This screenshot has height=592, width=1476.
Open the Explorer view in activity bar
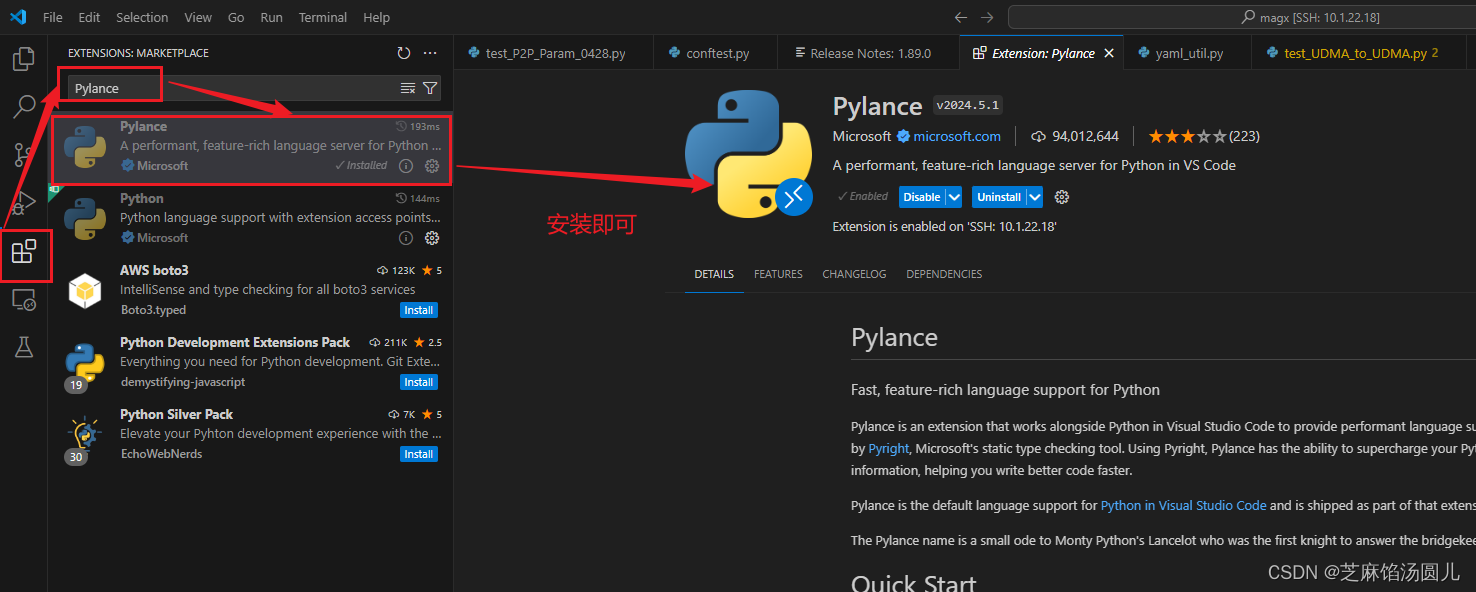click(x=24, y=59)
